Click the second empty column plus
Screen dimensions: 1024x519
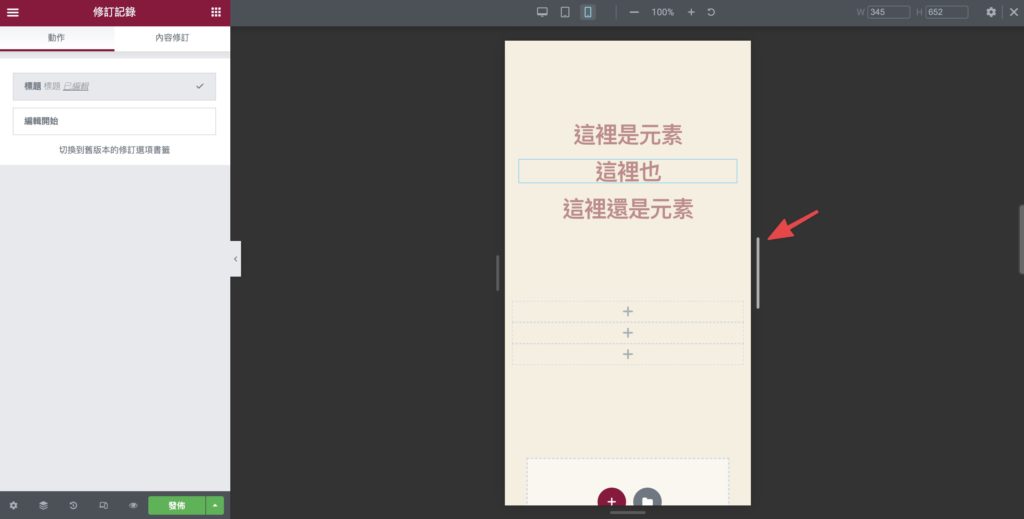628,333
